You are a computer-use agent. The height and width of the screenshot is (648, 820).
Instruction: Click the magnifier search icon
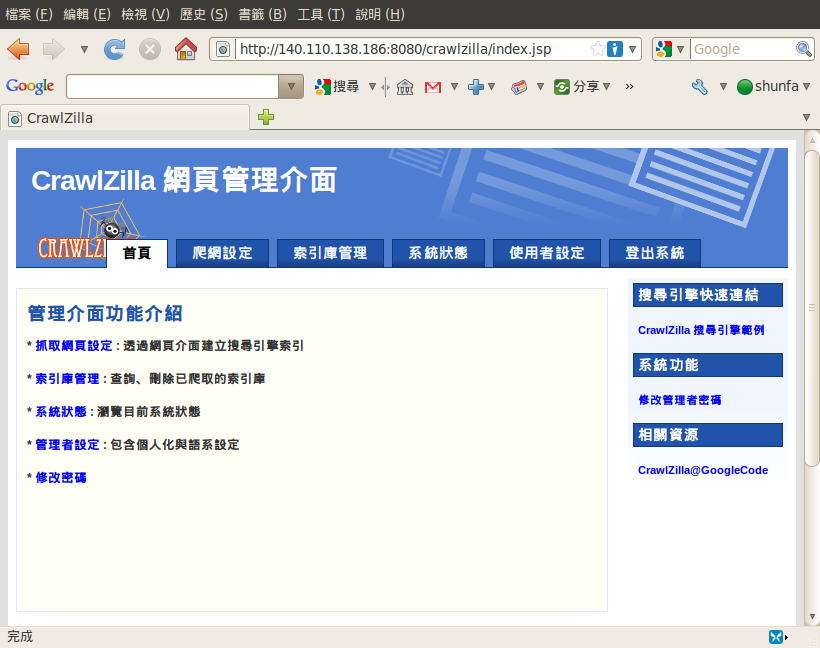pos(804,49)
